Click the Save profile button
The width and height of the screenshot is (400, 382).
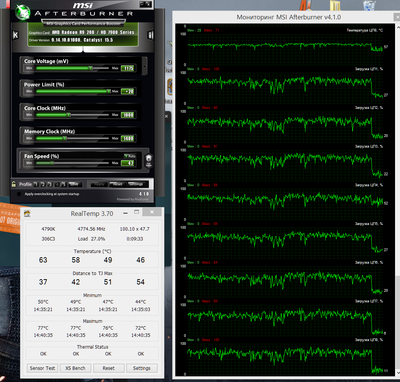click(x=75, y=184)
